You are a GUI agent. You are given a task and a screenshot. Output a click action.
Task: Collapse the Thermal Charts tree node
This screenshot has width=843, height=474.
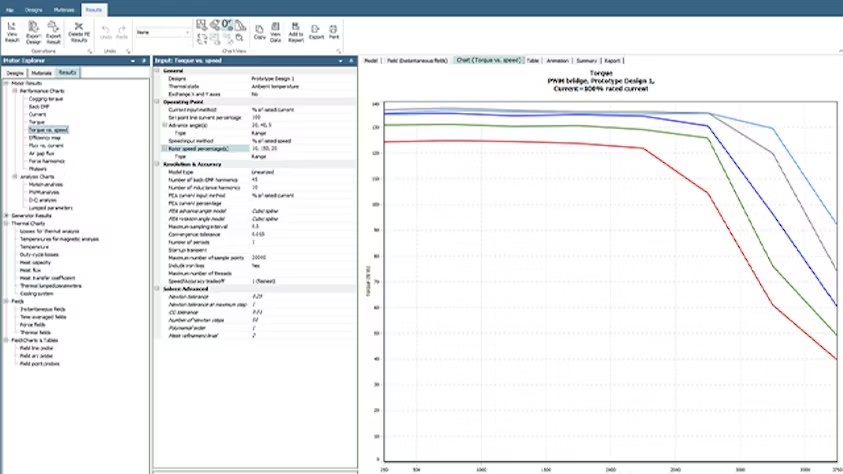pyautogui.click(x=4, y=223)
